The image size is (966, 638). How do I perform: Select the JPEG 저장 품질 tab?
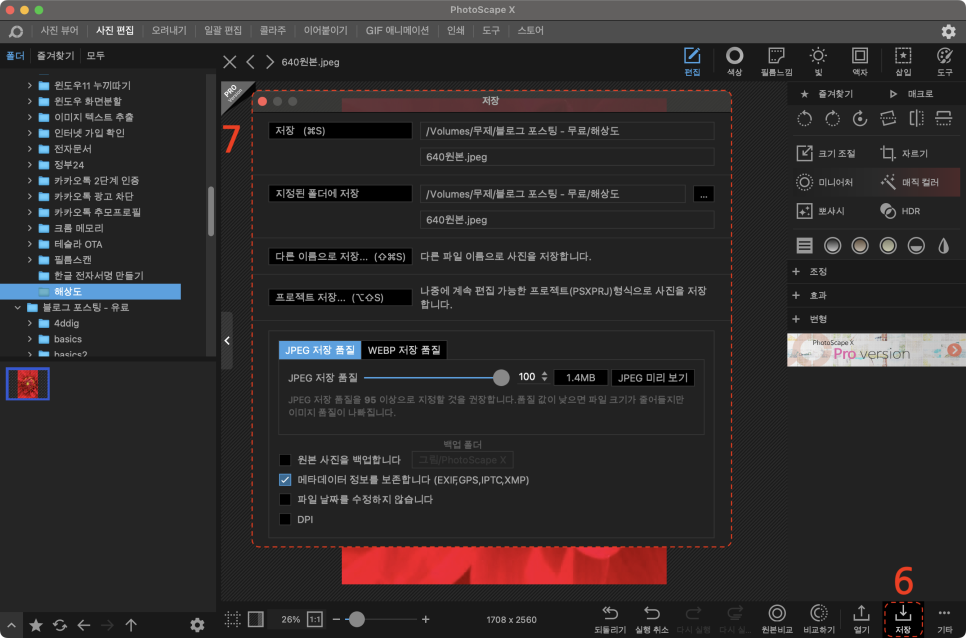coord(320,350)
